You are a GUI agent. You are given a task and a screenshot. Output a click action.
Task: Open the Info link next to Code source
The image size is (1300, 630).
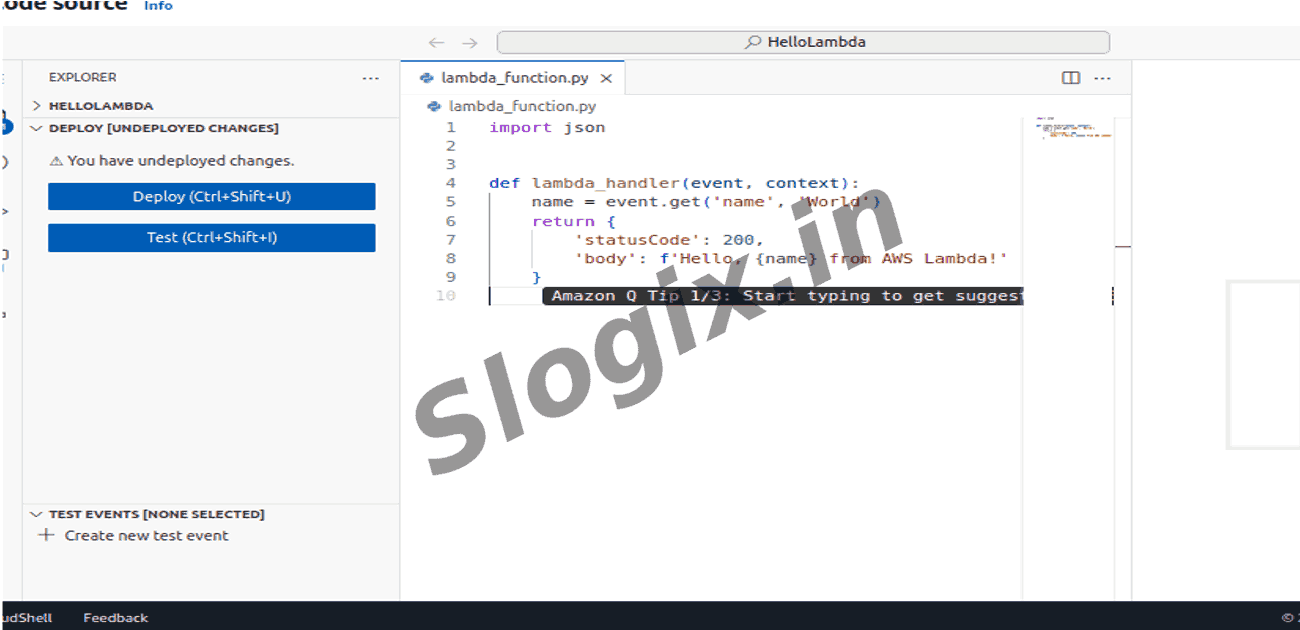(157, 6)
